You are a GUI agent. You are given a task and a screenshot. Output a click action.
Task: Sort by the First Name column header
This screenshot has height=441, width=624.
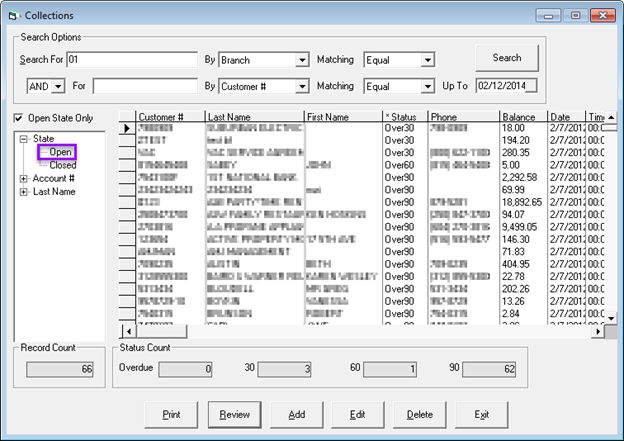[343, 117]
